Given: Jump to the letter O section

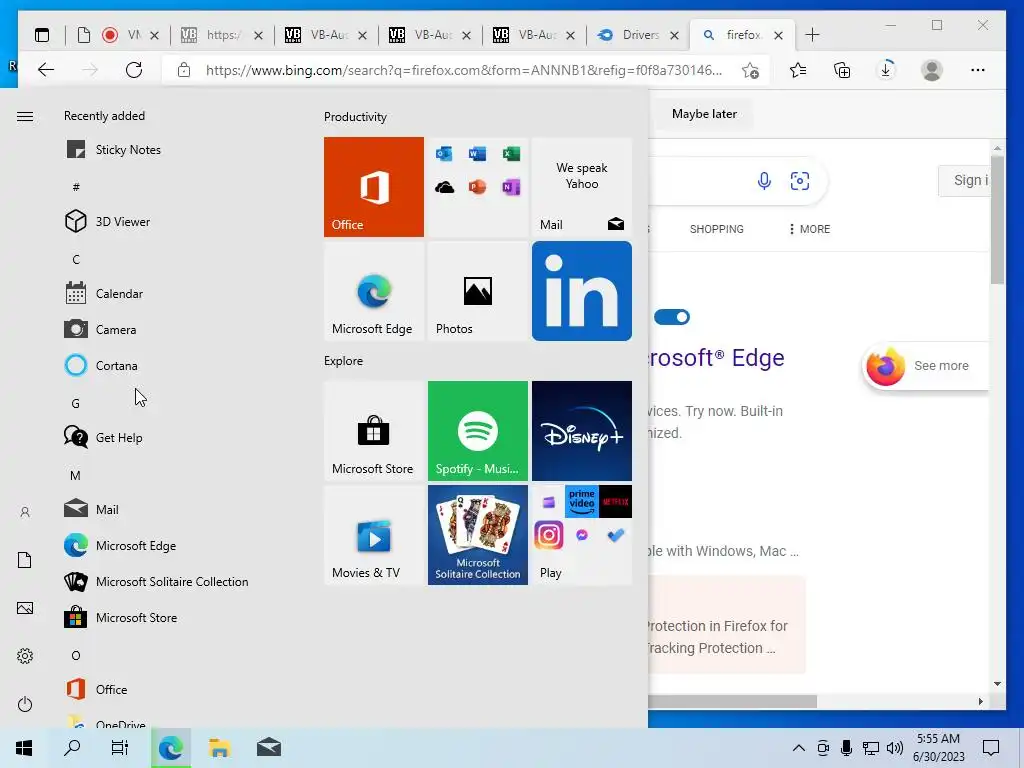Looking at the screenshot, I should pyautogui.click(x=76, y=655).
